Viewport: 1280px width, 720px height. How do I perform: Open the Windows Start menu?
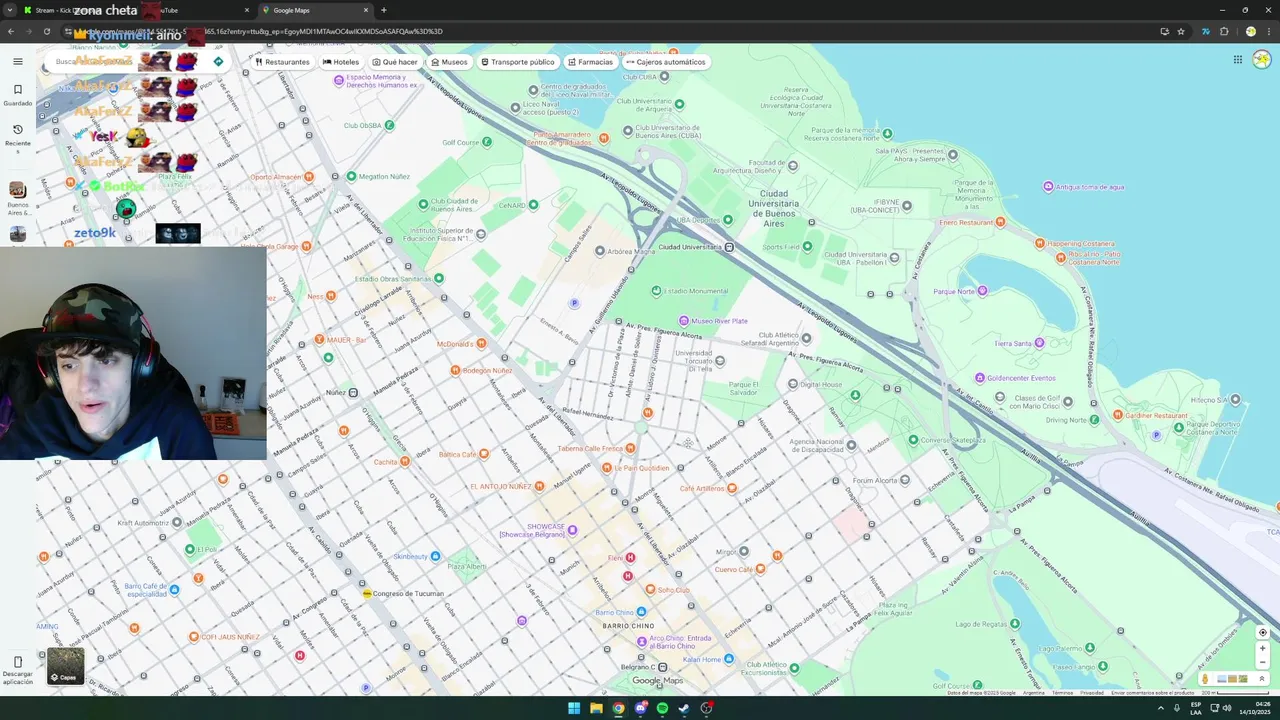click(x=574, y=708)
